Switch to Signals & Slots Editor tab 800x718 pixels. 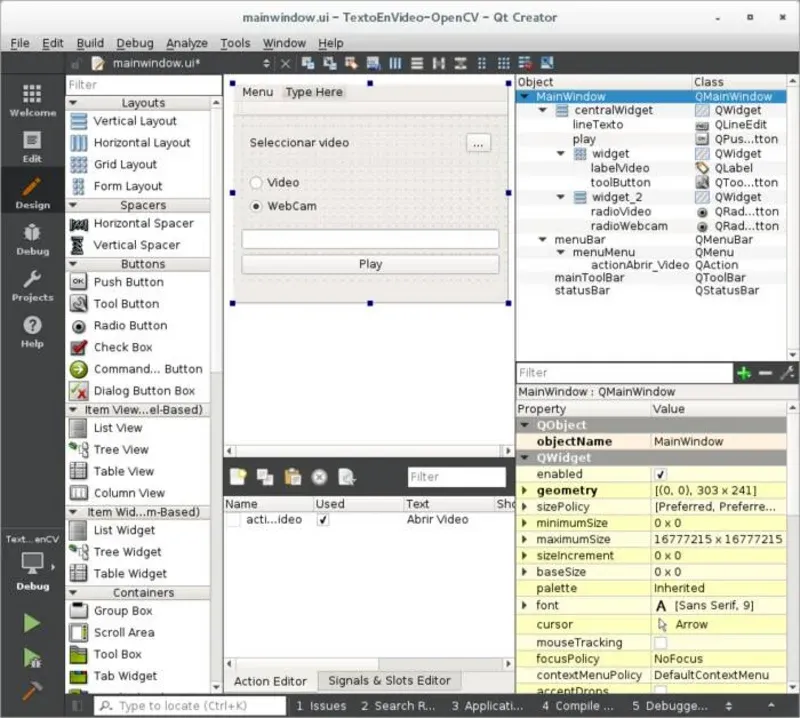click(x=389, y=681)
